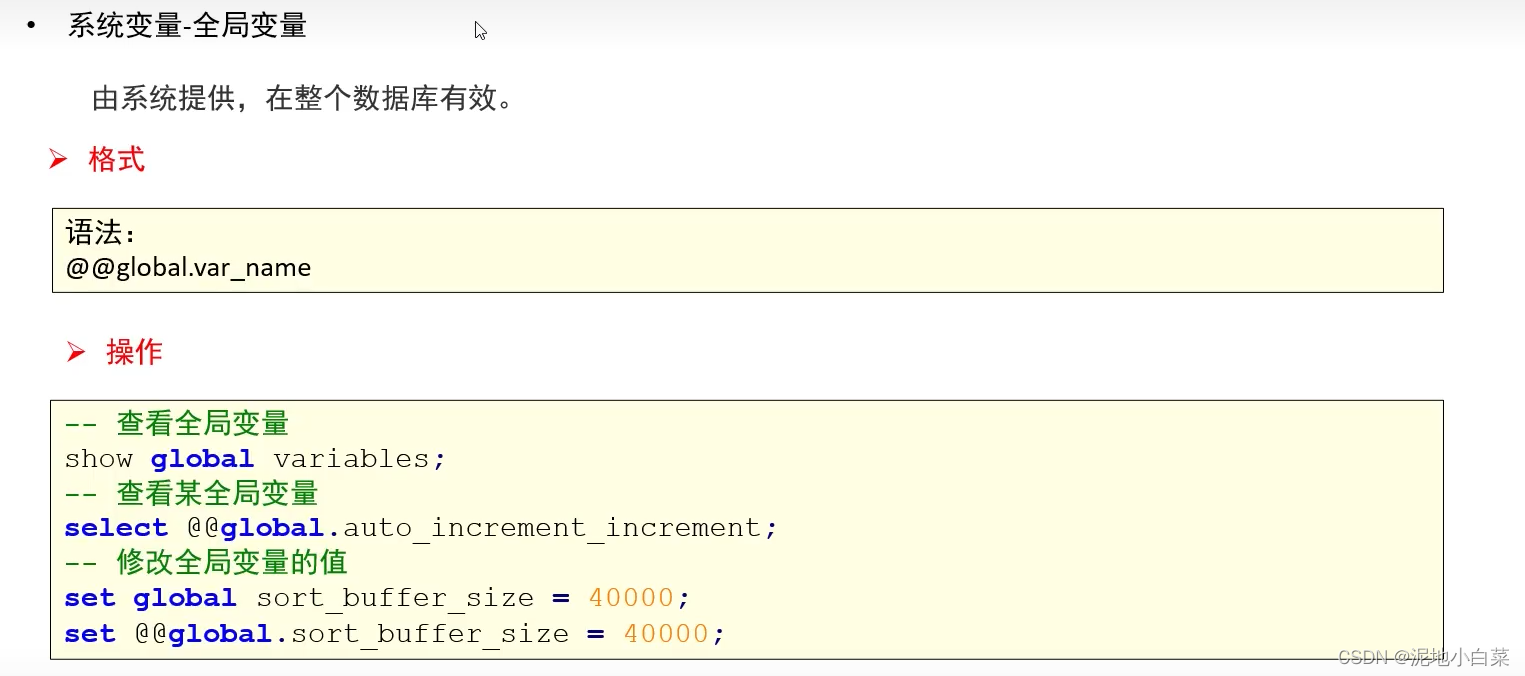Screen dimensions: 1525x676
Task: Click the comment -- 查看全局变量
Action: pyautogui.click(x=177, y=423)
